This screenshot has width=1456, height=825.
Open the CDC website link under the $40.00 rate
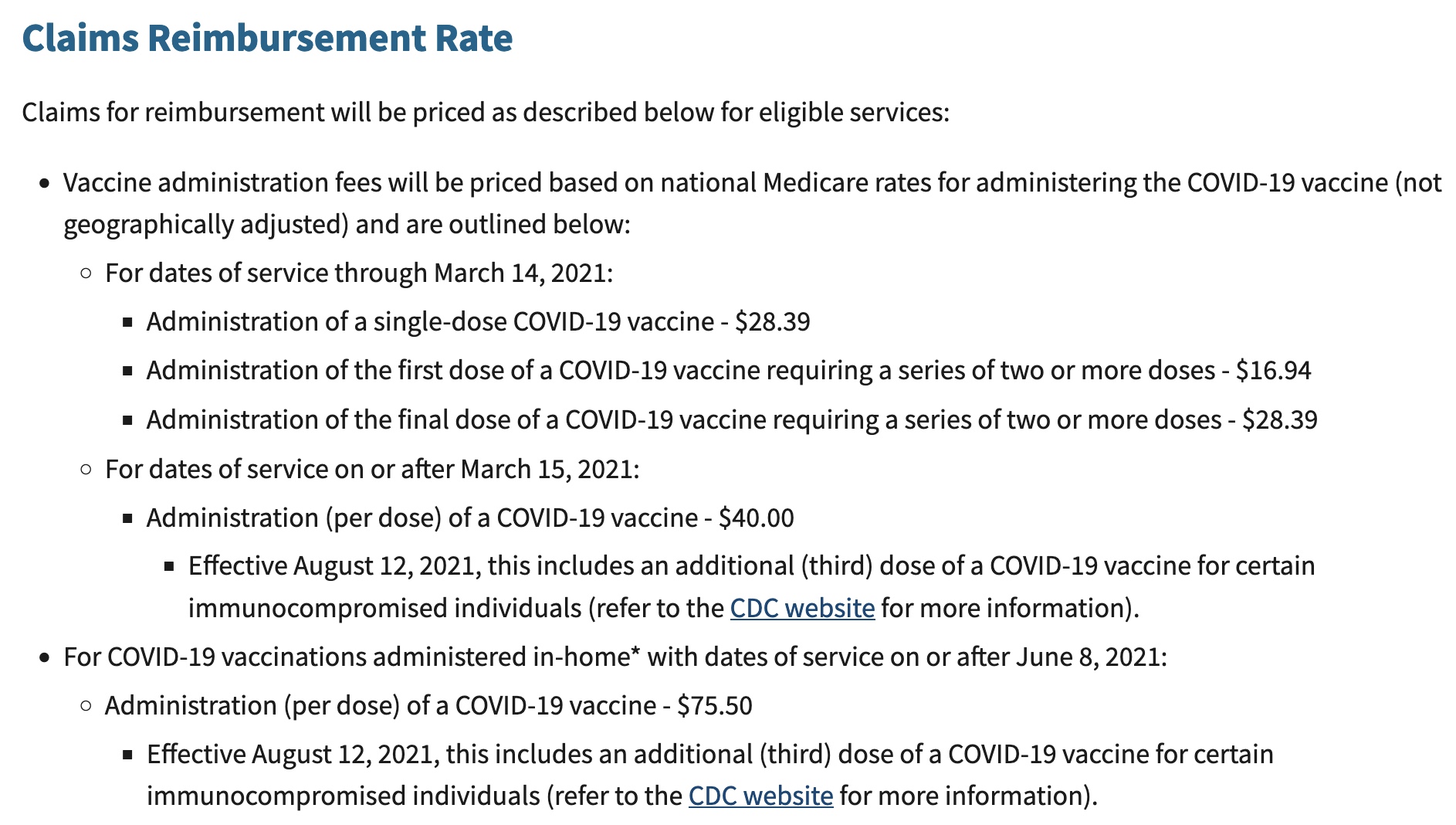point(802,608)
